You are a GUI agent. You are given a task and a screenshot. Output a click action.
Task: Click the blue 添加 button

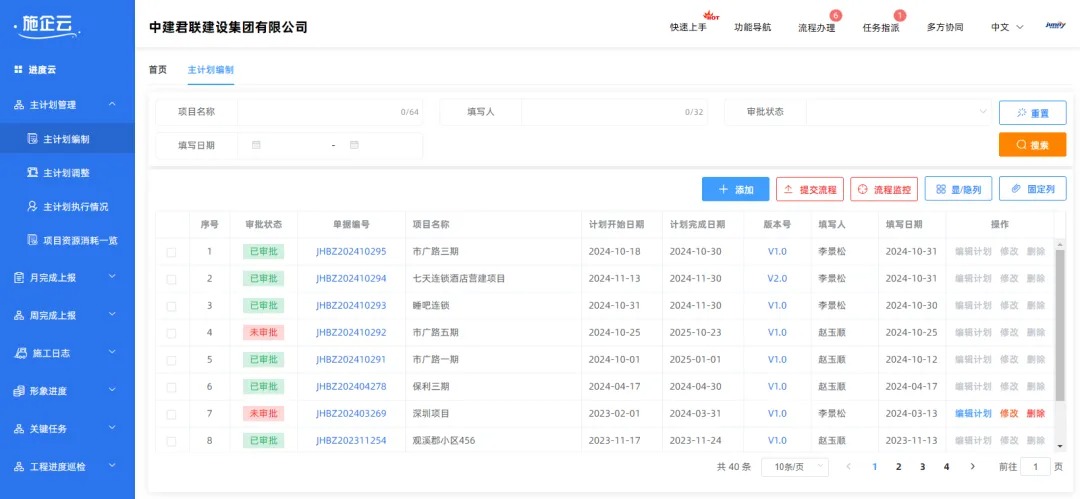[736, 189]
